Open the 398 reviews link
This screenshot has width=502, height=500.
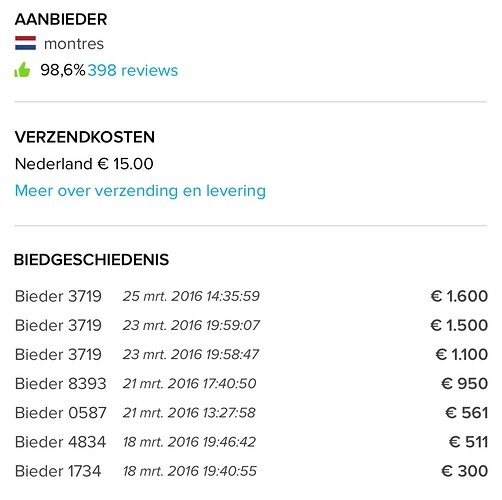click(133, 70)
